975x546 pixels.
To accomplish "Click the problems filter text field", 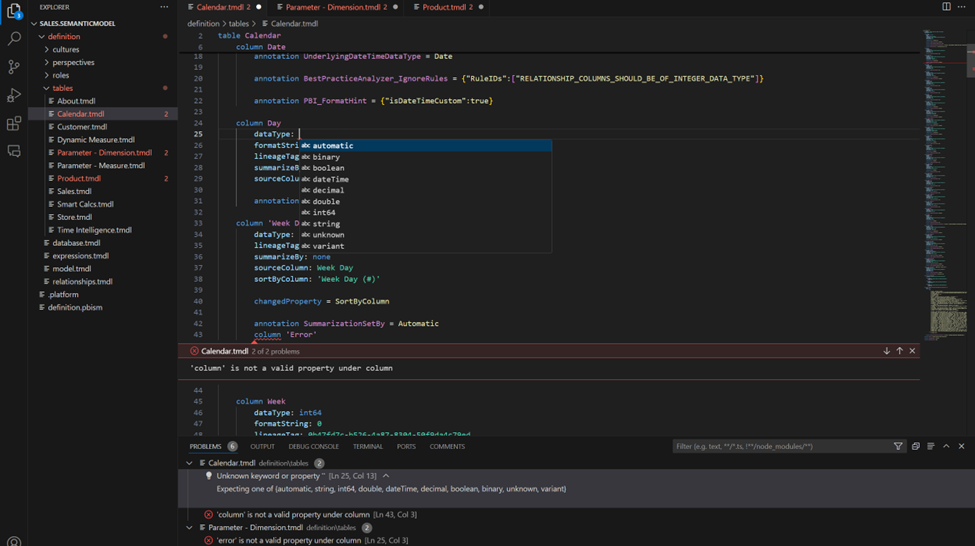I will pos(780,447).
